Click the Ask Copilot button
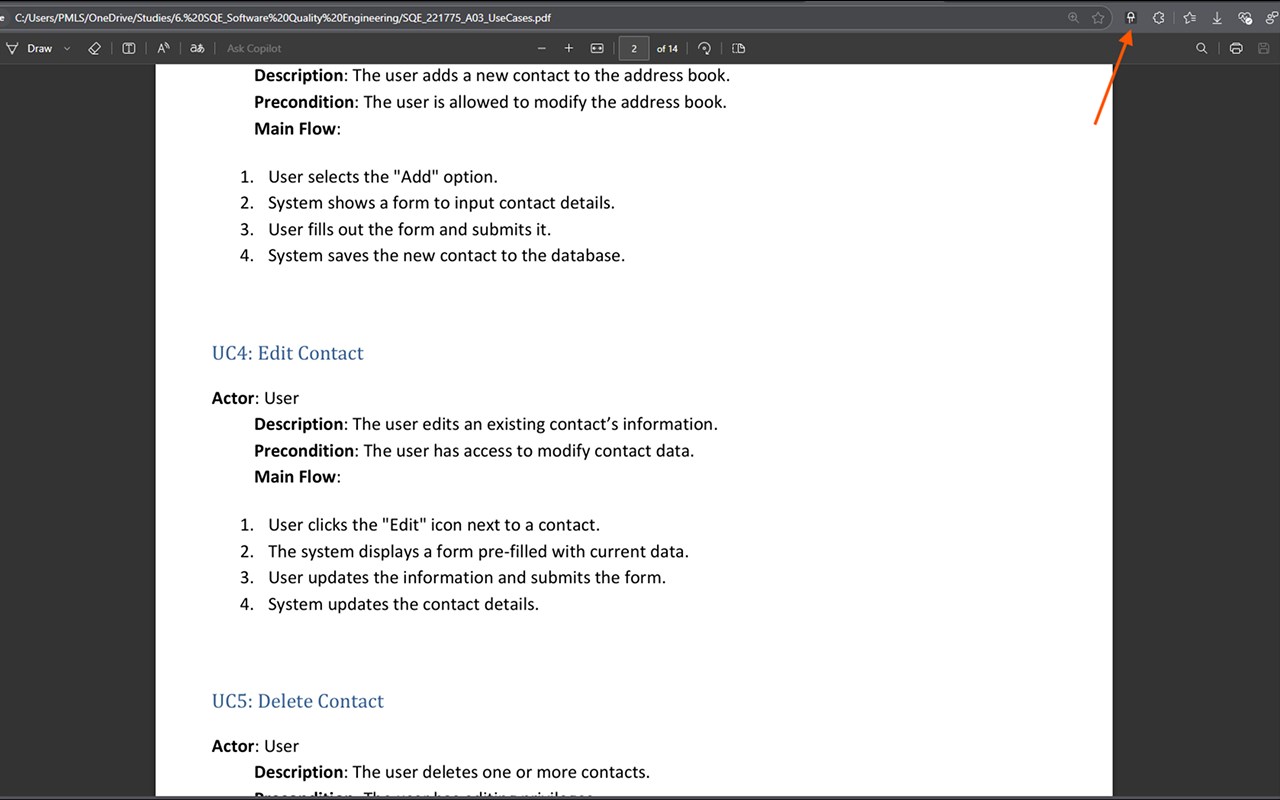This screenshot has width=1280, height=800. pos(254,48)
